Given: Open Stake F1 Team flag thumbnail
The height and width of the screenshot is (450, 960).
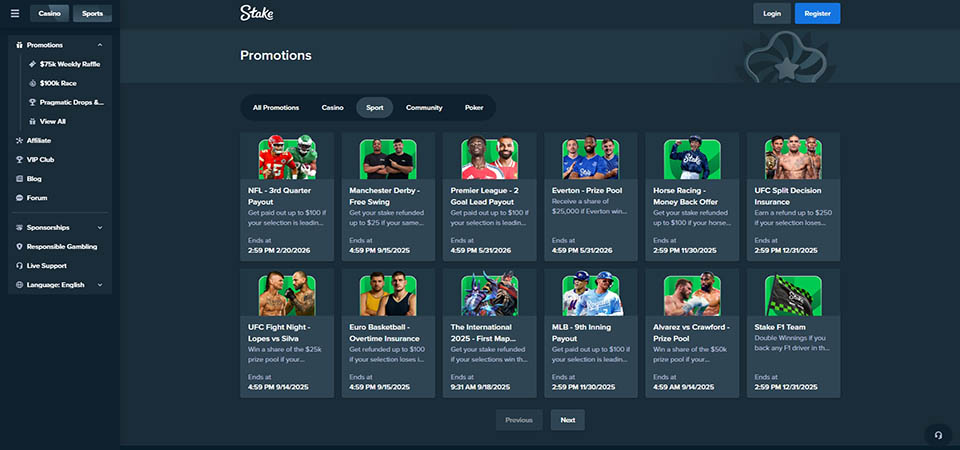Looking at the screenshot, I should (x=793, y=295).
